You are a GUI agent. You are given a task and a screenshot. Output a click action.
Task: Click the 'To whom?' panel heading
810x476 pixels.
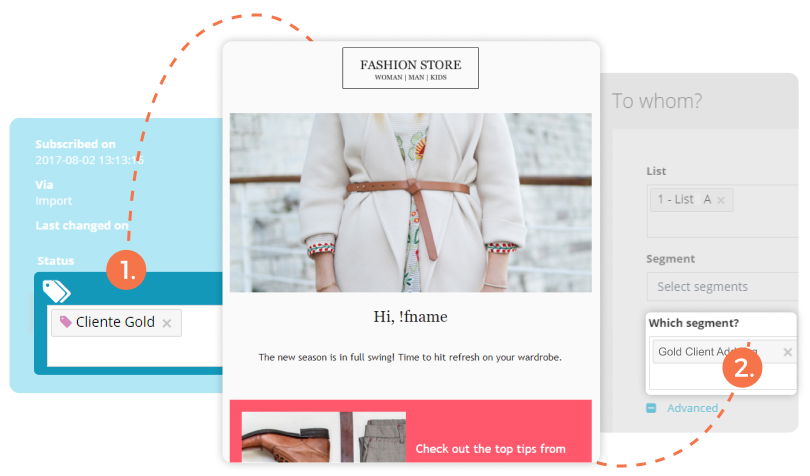click(657, 101)
